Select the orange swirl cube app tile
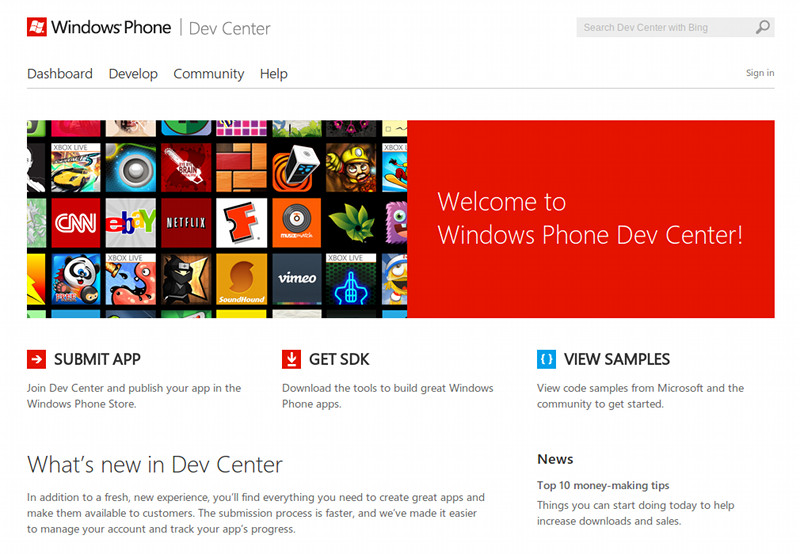This screenshot has width=800, height=554. [296, 168]
